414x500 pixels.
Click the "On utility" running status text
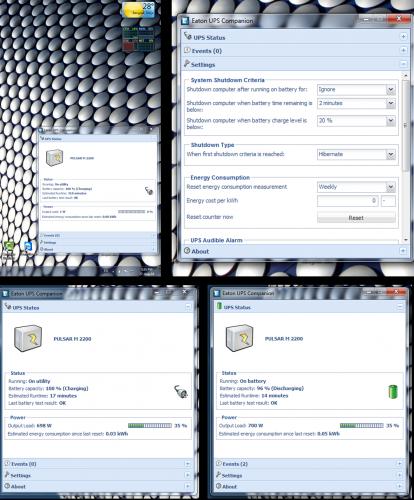pos(39,381)
